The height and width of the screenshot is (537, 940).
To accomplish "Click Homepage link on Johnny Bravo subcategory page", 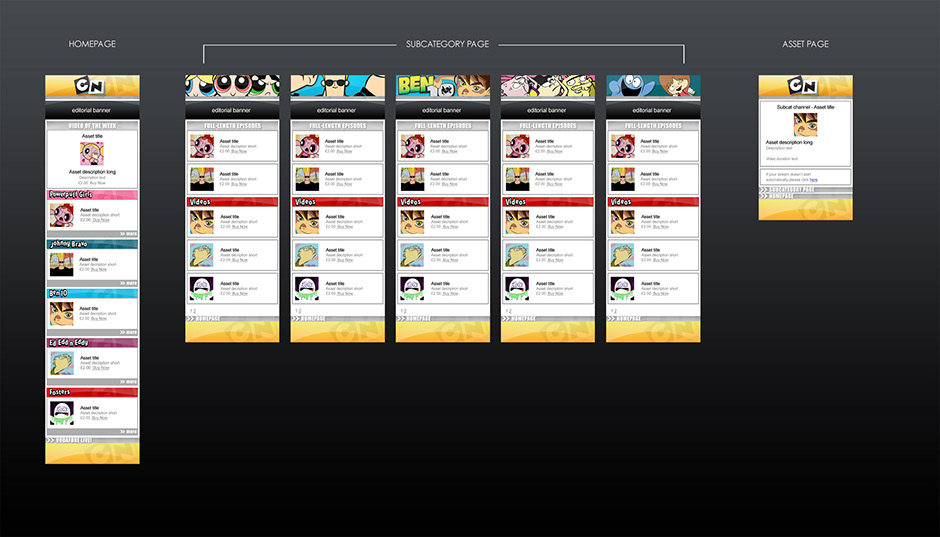I will [309, 318].
